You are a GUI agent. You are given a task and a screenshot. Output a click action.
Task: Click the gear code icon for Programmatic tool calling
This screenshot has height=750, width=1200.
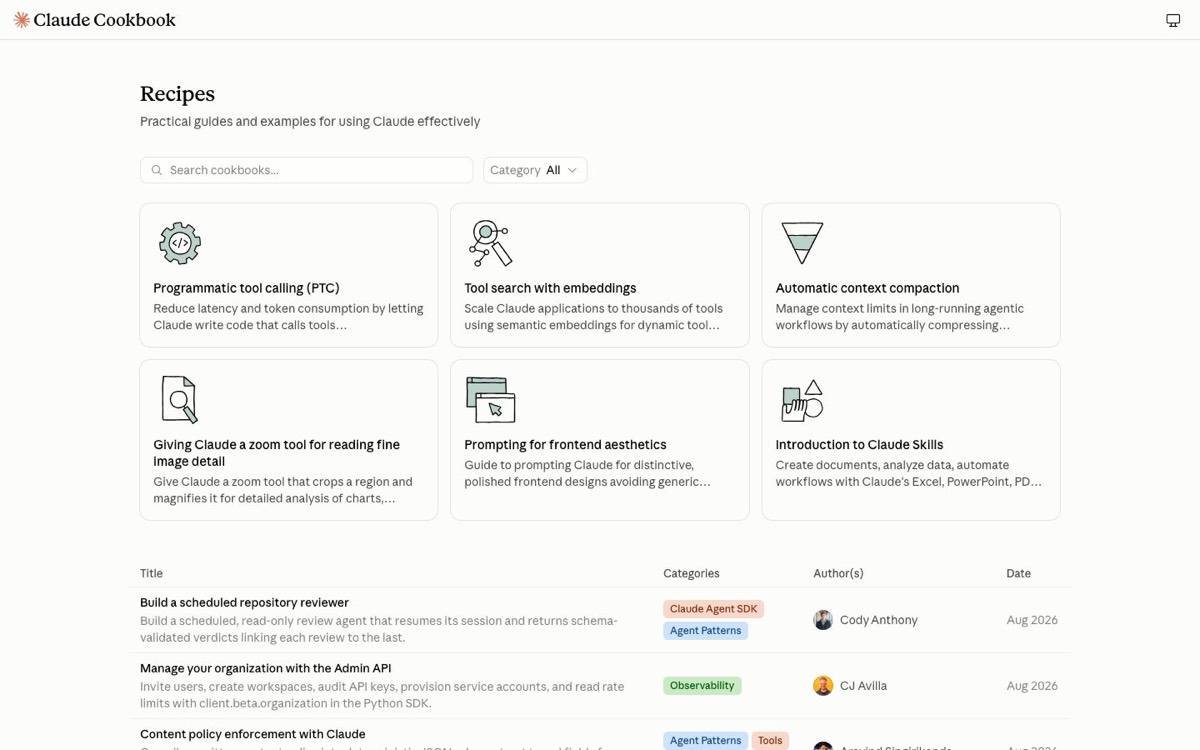pos(180,243)
